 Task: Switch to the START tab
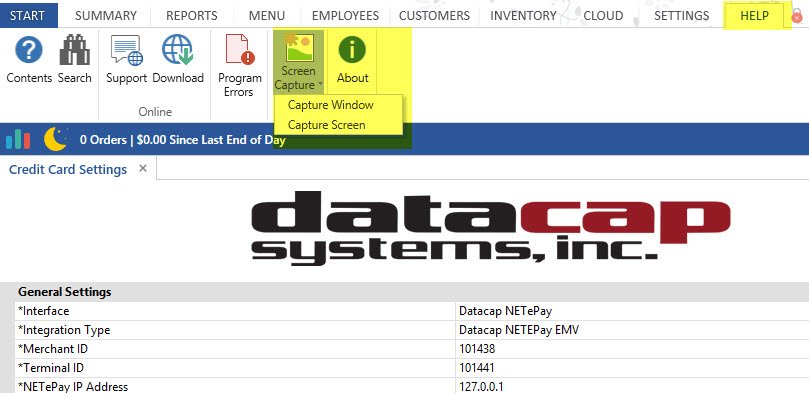(27, 15)
